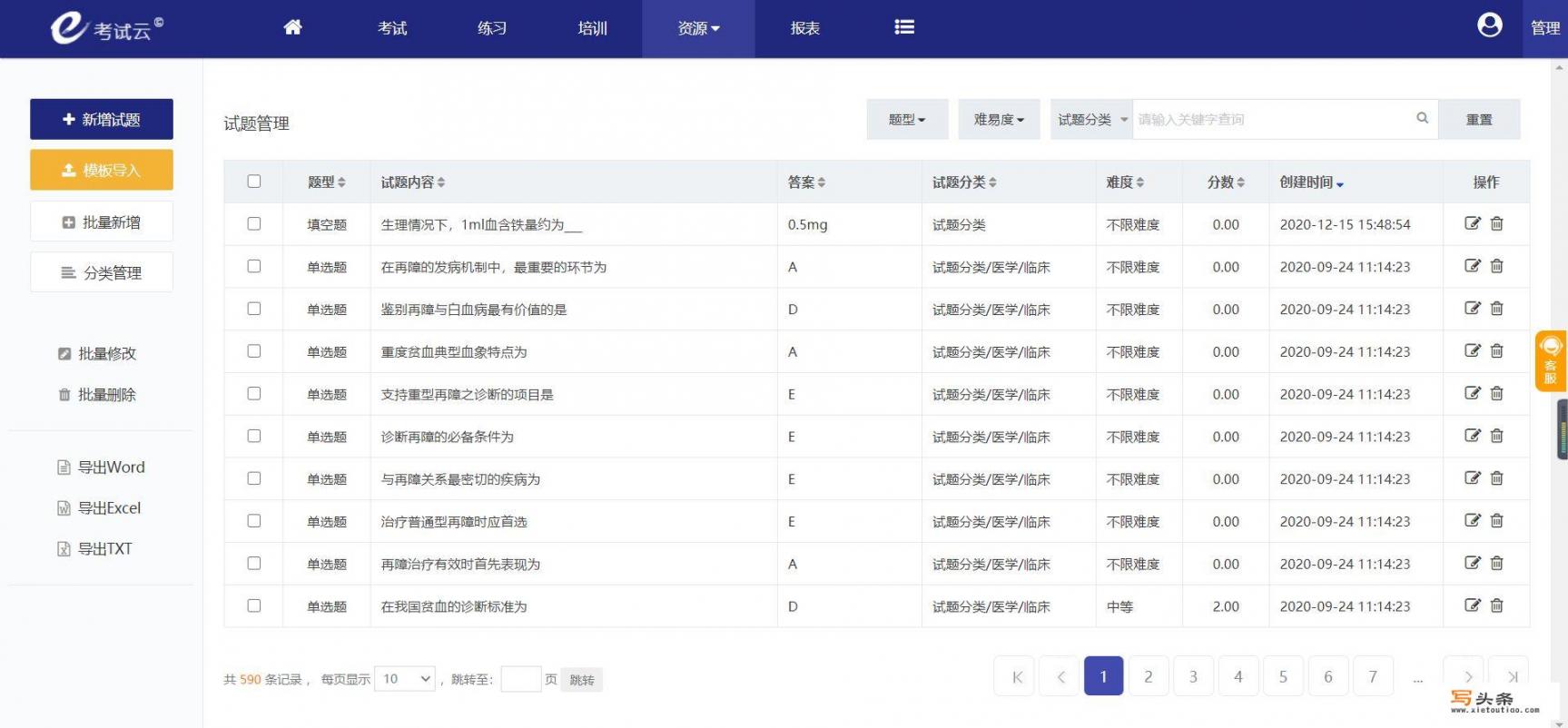1568x728 pixels.
Task: Click the green feedback bar on right edge
Action: 1563,429
